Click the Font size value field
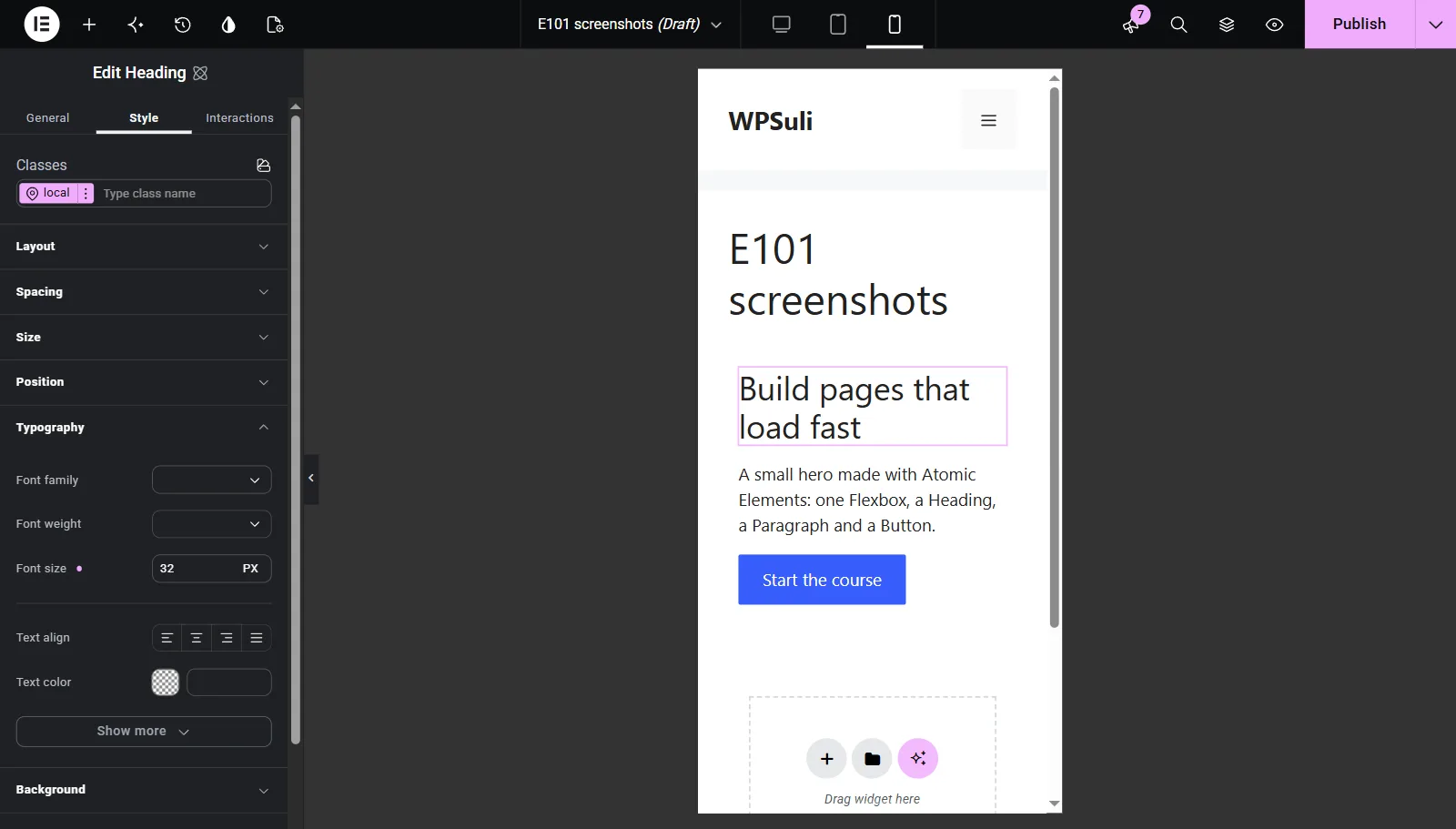This screenshot has width=1456, height=829. pyautogui.click(x=194, y=569)
